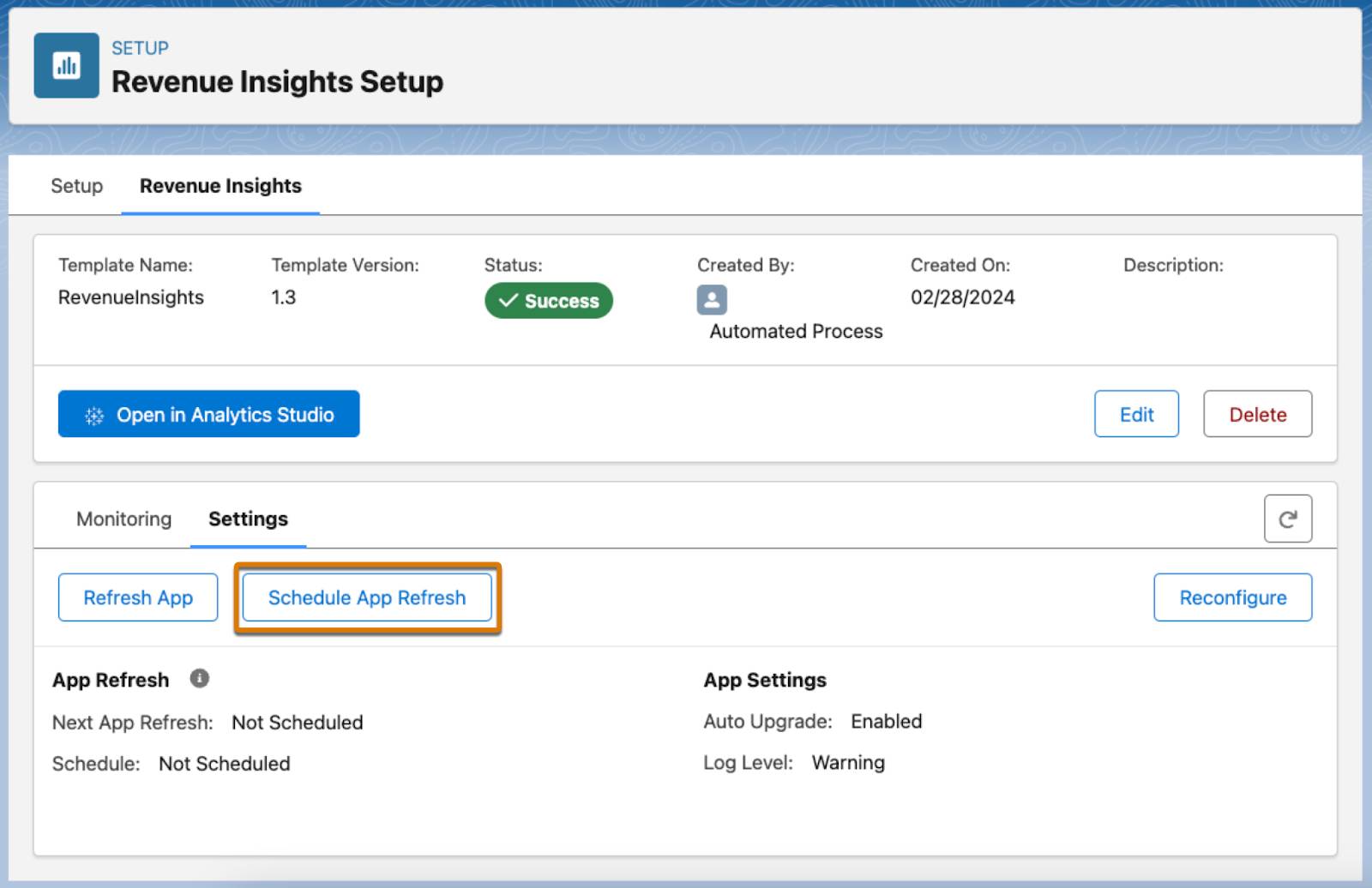
Task: Click the Revenue Insights Setup analytics icon
Action: tap(66, 65)
